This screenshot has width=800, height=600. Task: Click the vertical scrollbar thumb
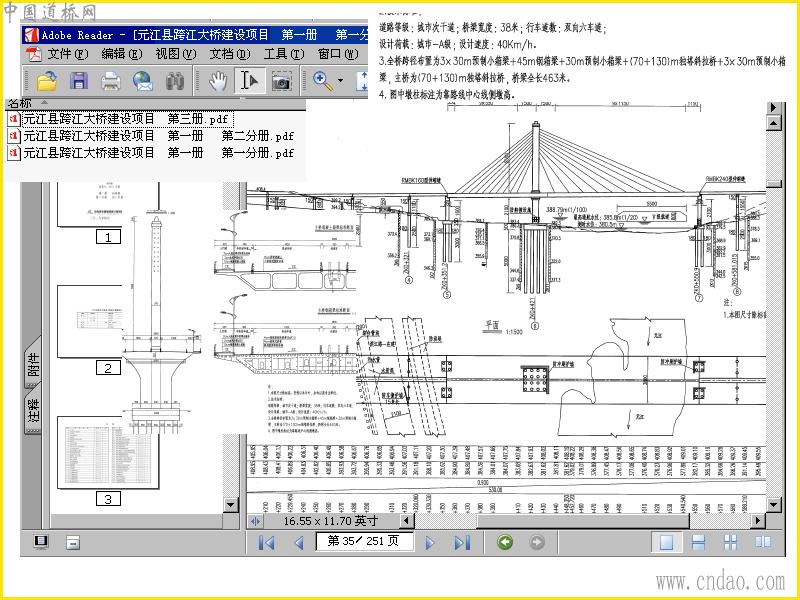point(774,184)
